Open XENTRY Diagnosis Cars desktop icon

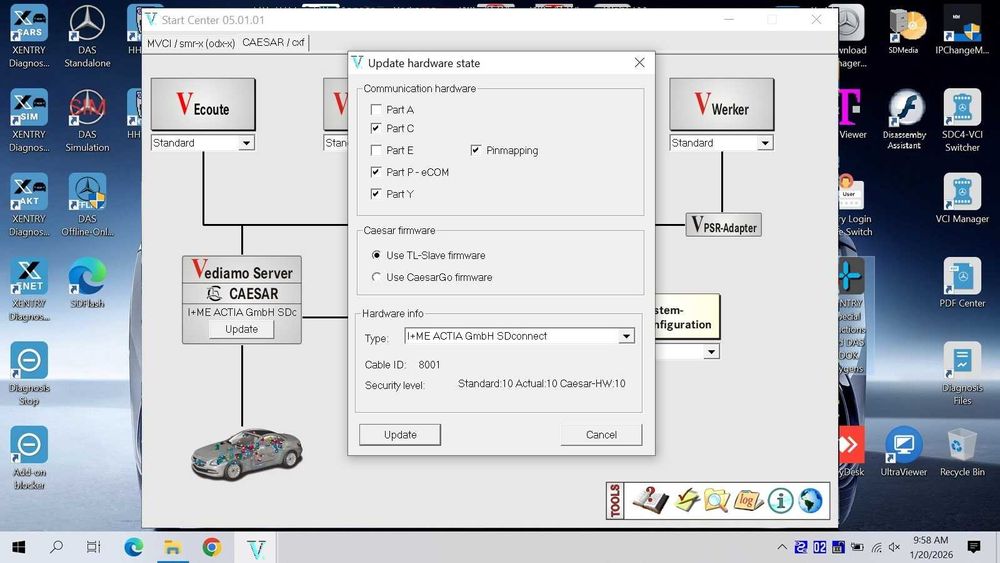coord(29,36)
